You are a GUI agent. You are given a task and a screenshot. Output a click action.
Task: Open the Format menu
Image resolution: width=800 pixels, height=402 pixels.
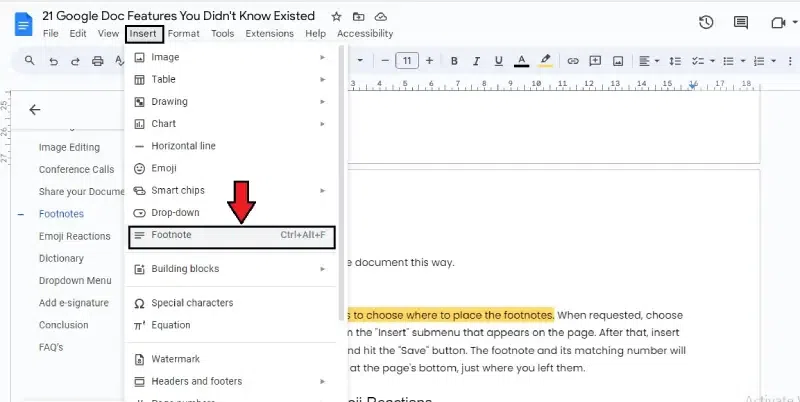click(184, 34)
